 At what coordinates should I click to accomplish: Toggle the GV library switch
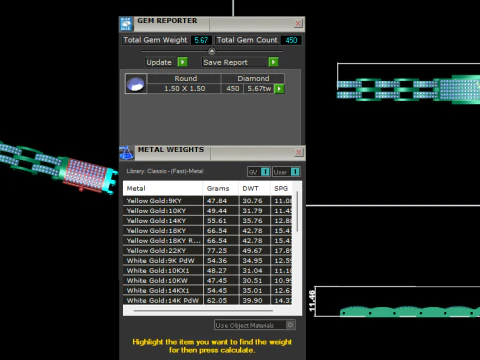[x=259, y=172]
